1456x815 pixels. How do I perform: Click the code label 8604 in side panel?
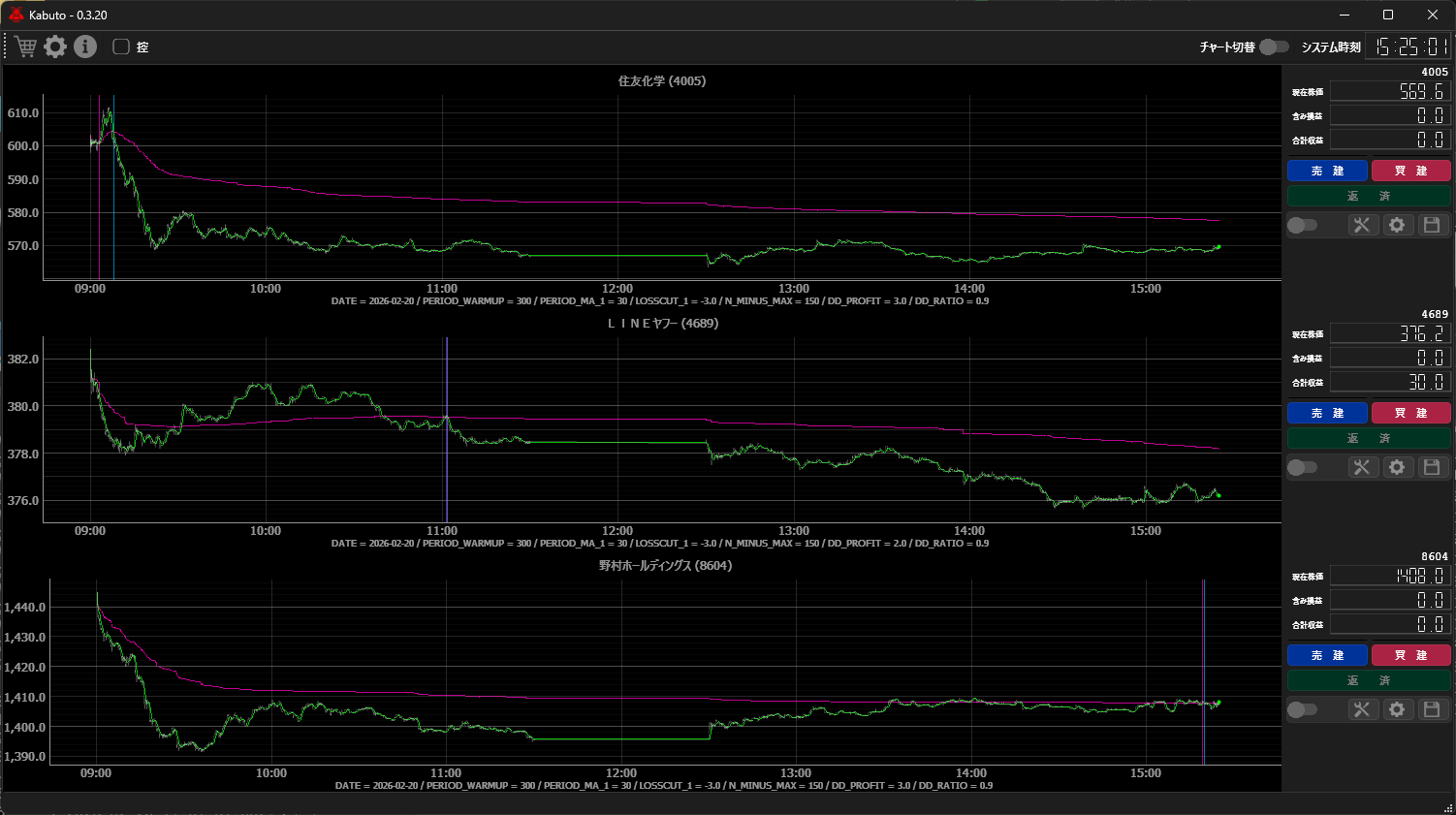tap(1435, 556)
